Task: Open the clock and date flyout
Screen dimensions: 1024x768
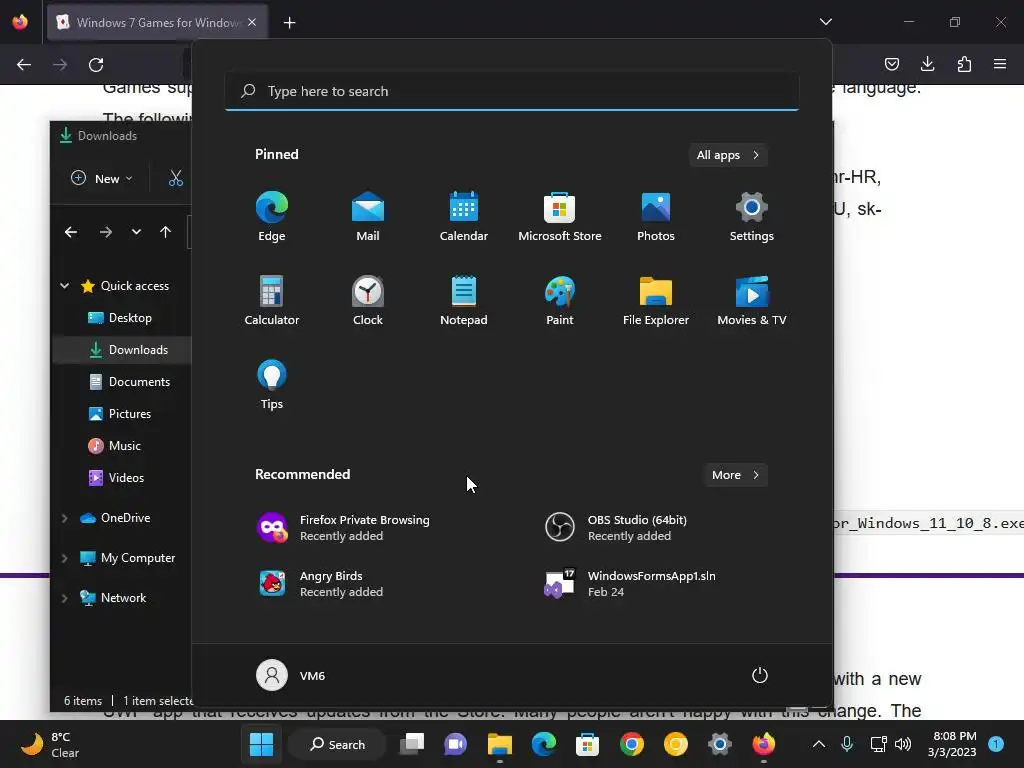Action: [952, 744]
